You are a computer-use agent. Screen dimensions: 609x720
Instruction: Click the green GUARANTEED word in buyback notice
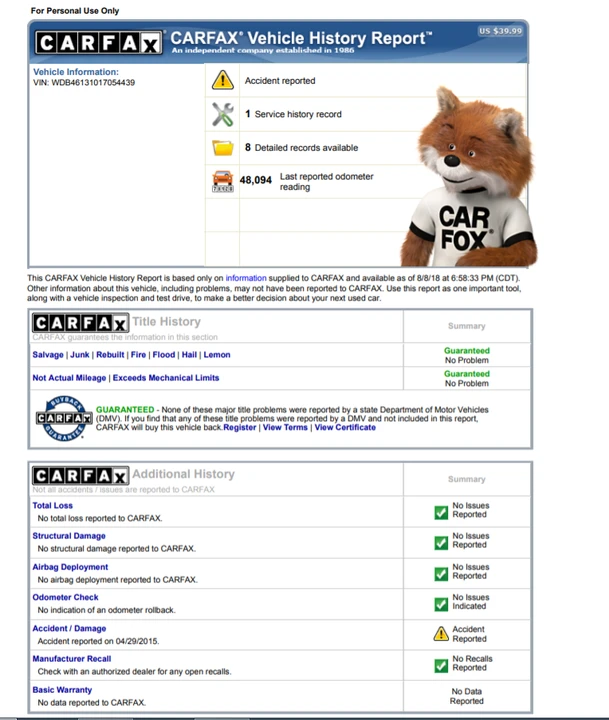coord(125,409)
